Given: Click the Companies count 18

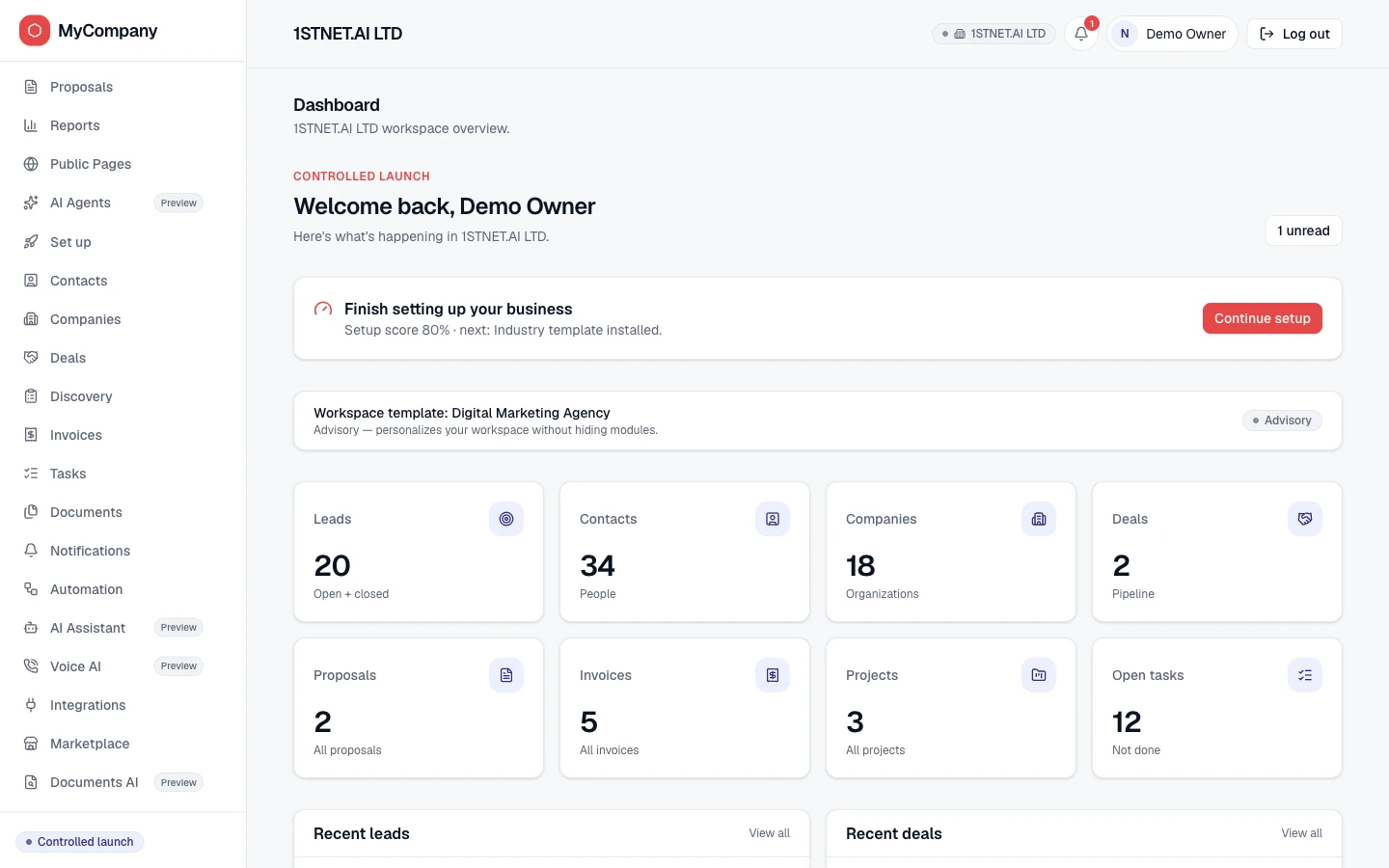Looking at the screenshot, I should pyautogui.click(x=860, y=565).
